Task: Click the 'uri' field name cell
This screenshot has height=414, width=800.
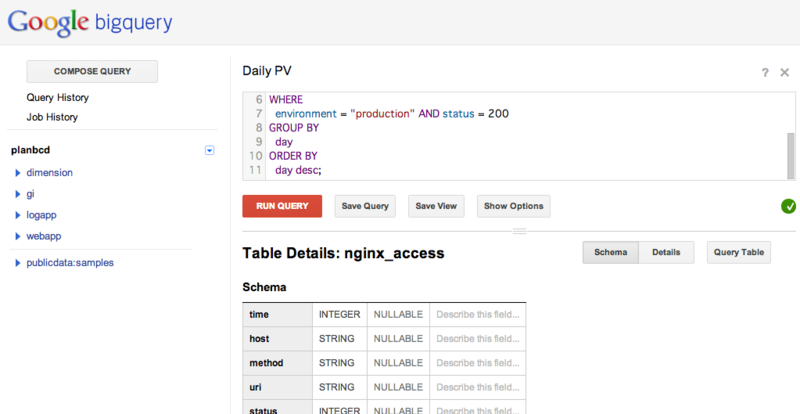Action: pyautogui.click(x=278, y=387)
